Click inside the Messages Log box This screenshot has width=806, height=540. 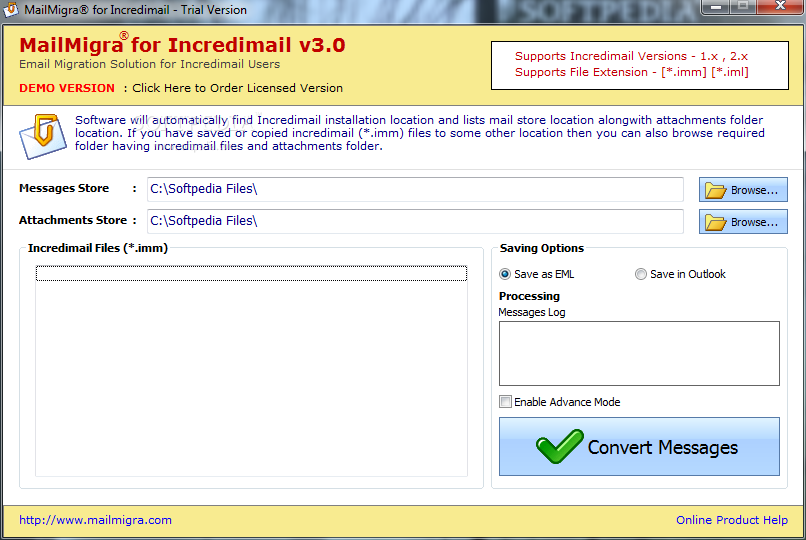click(x=639, y=353)
